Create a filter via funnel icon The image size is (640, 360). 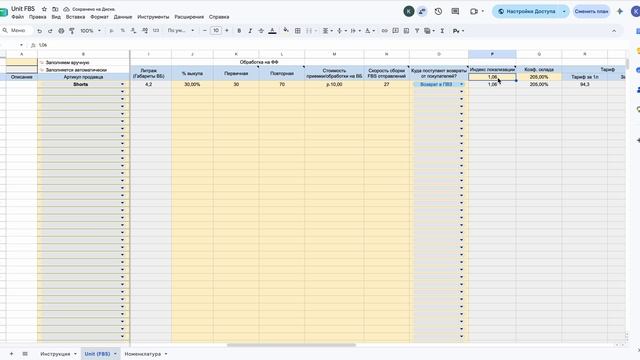pos(417,31)
